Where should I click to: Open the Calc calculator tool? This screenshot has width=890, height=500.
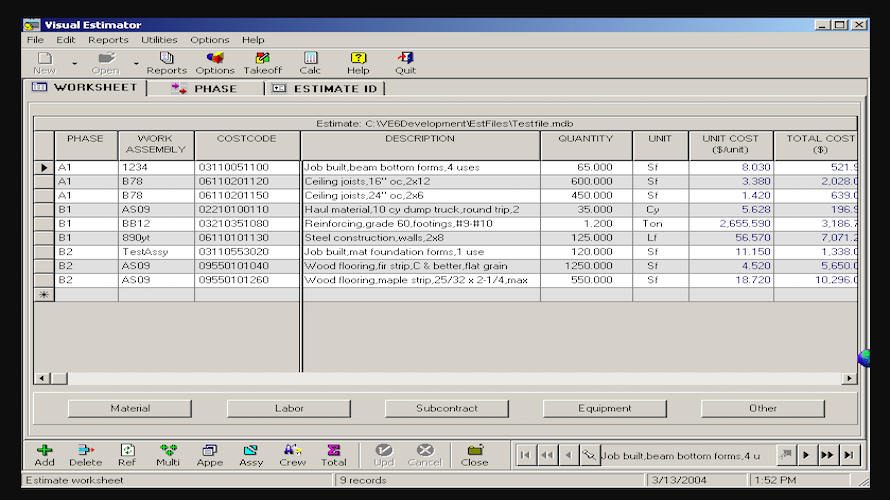click(310, 63)
